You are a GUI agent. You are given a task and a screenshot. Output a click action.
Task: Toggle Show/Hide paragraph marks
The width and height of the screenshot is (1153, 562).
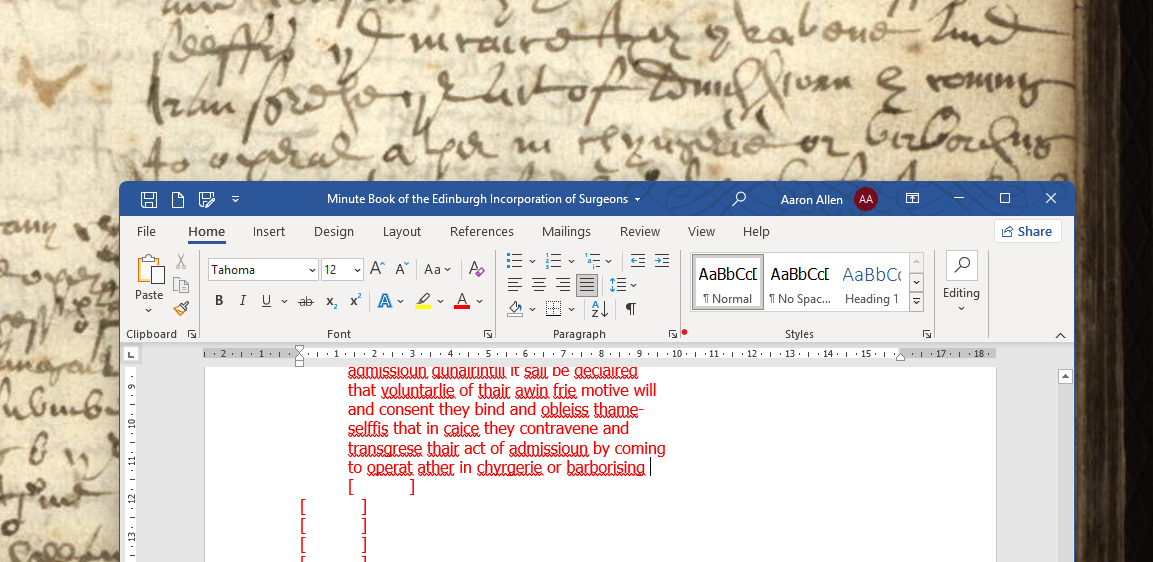coord(631,309)
